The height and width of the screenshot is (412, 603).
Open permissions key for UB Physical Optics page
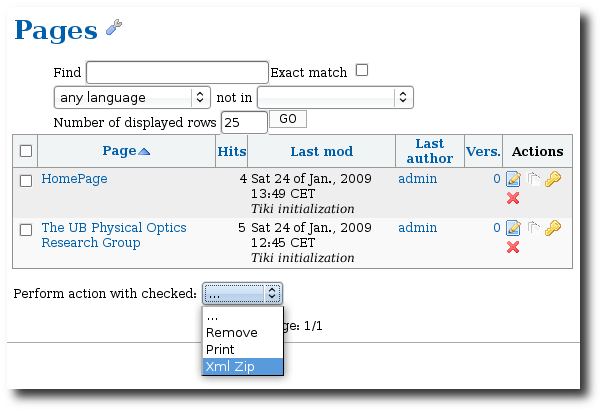pyautogui.click(x=553, y=228)
